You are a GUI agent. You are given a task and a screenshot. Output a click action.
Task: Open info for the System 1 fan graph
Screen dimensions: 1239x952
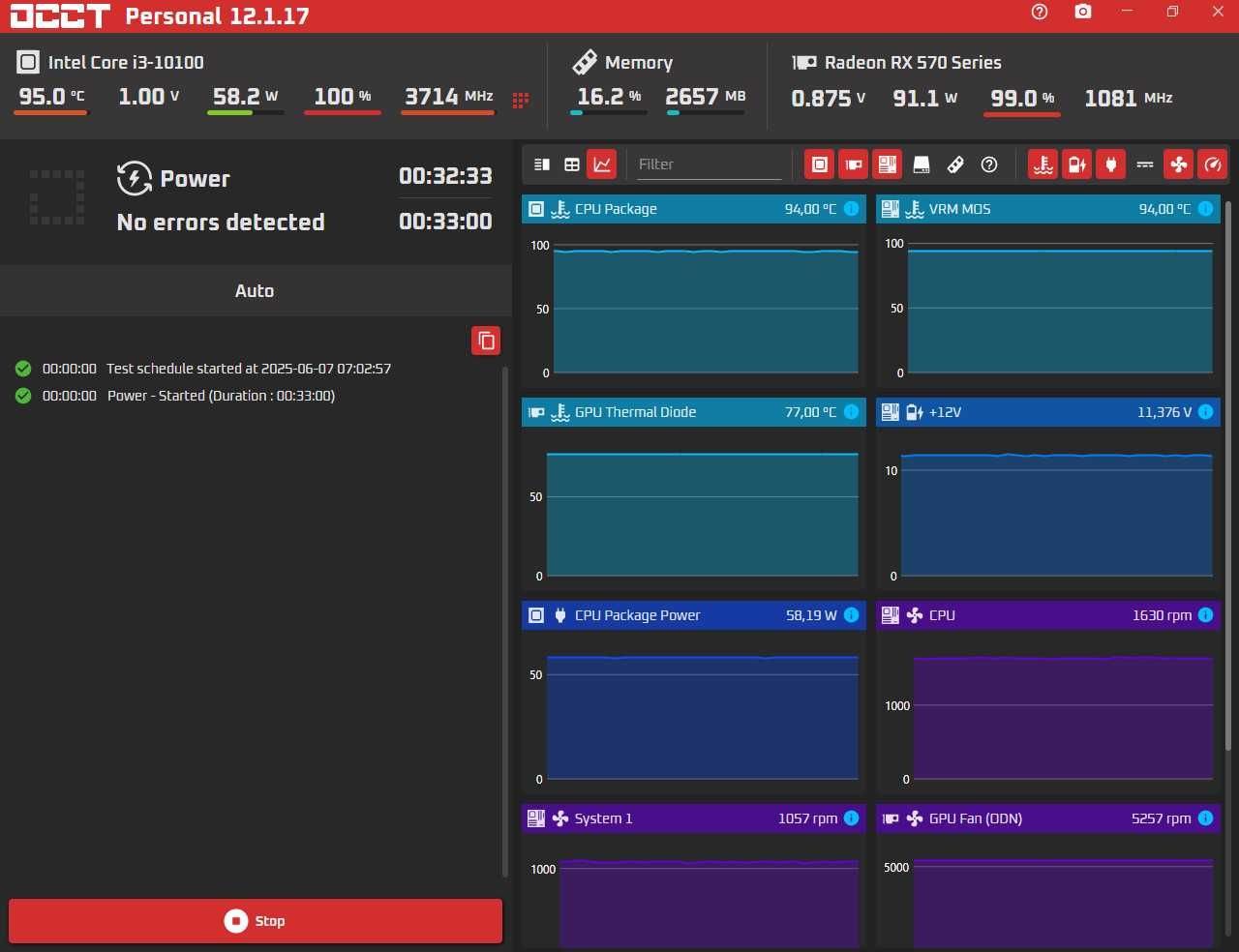[x=852, y=818]
